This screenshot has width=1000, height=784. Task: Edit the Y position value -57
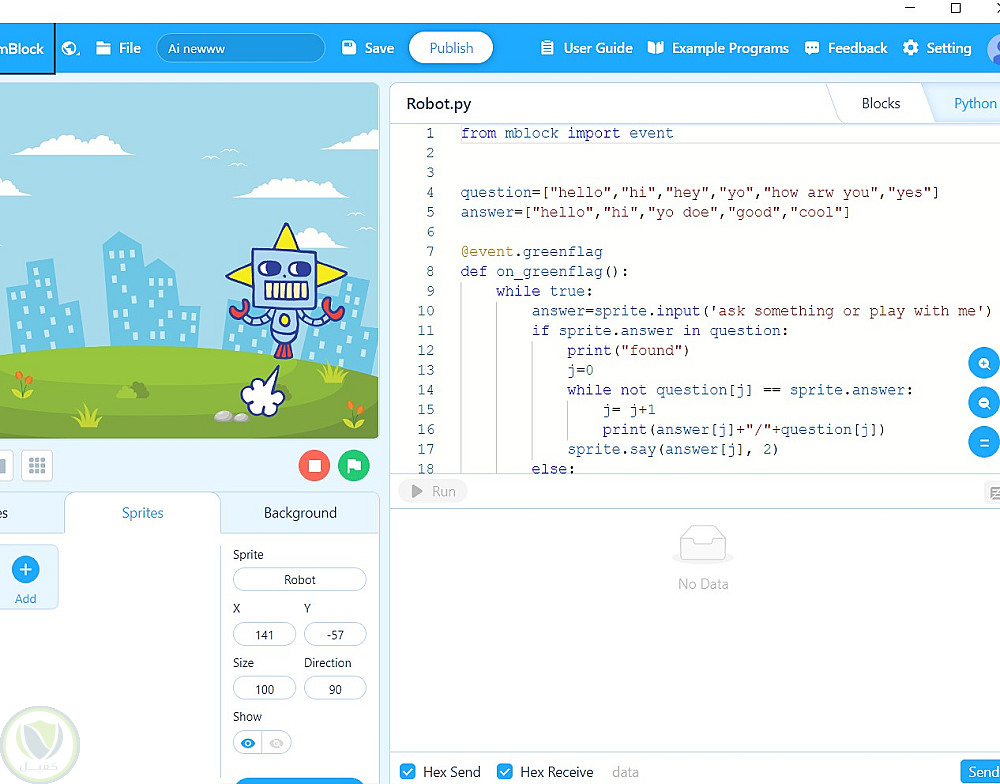click(335, 635)
